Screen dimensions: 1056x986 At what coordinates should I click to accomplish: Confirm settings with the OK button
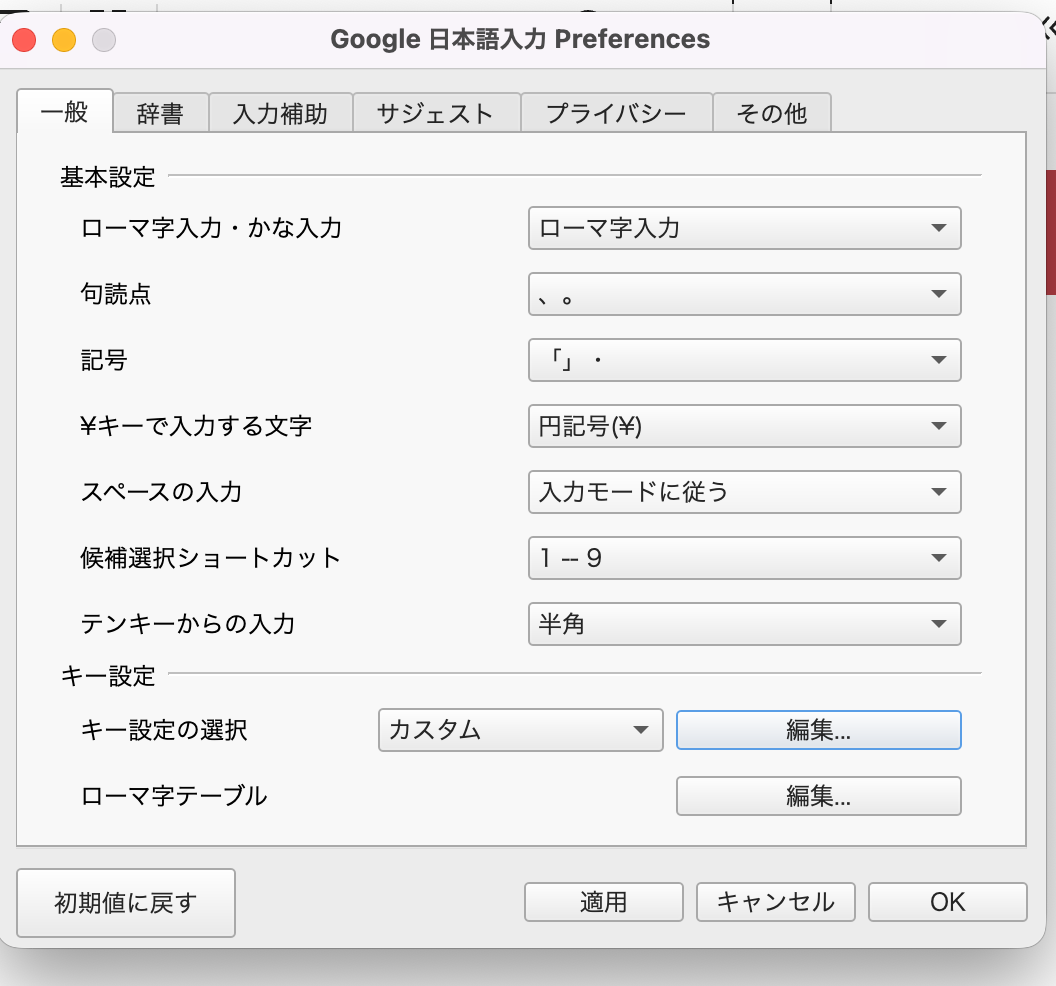947,902
